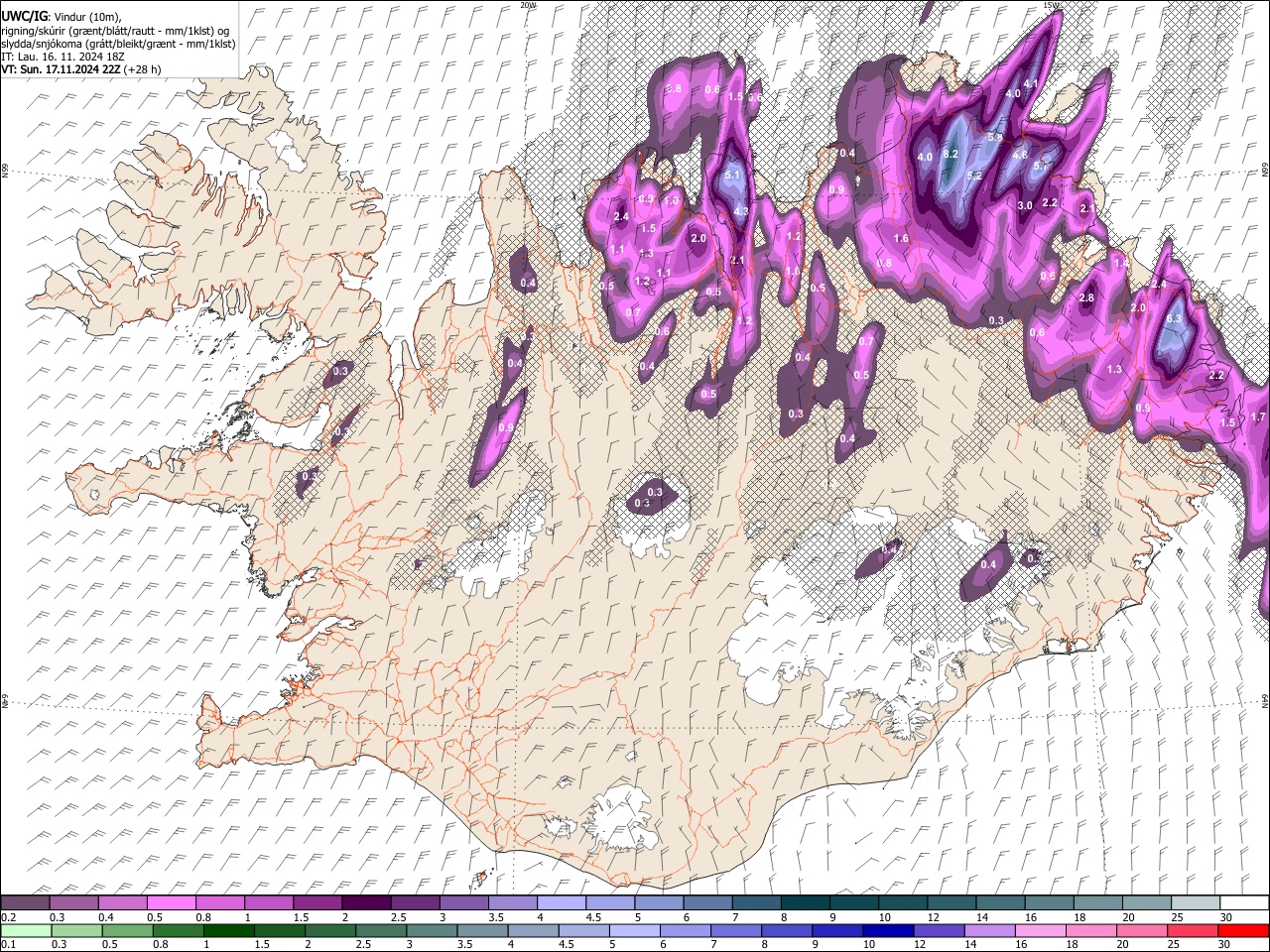This screenshot has height=952, width=1270.
Task: Pick the dark teal swatch between 8 and 9 in the snow legend
Action: coord(804,903)
